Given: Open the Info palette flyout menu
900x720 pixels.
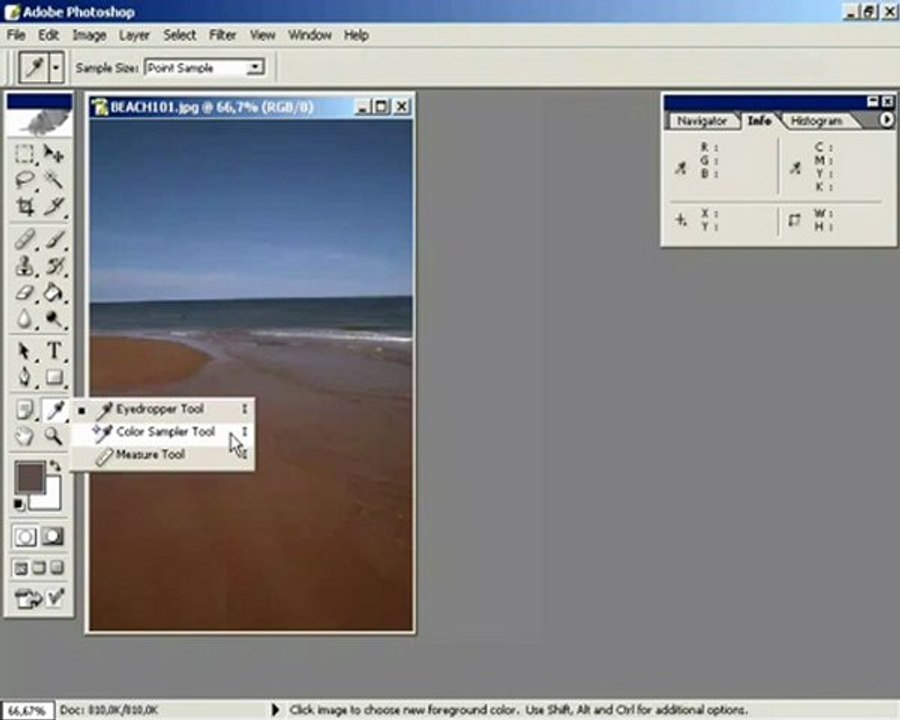Looking at the screenshot, I should pyautogui.click(x=886, y=119).
